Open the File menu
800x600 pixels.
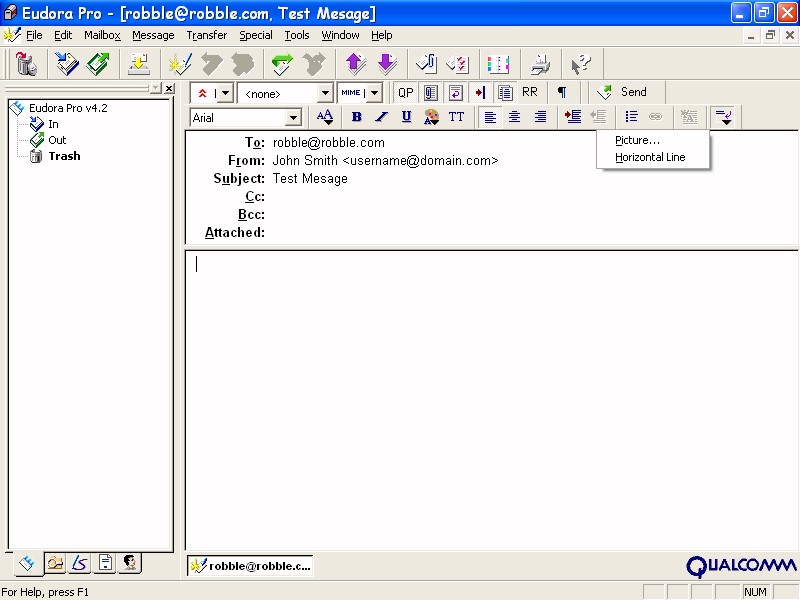(34, 35)
